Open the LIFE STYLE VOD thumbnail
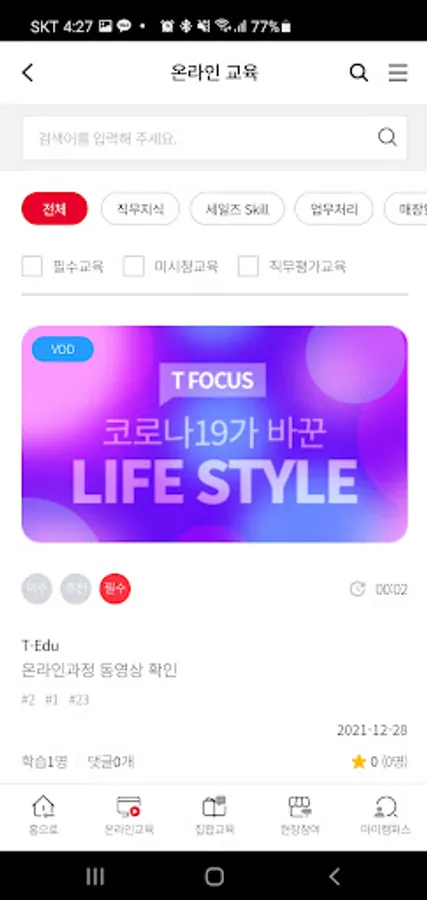This screenshot has height=900, width=427. coord(215,434)
